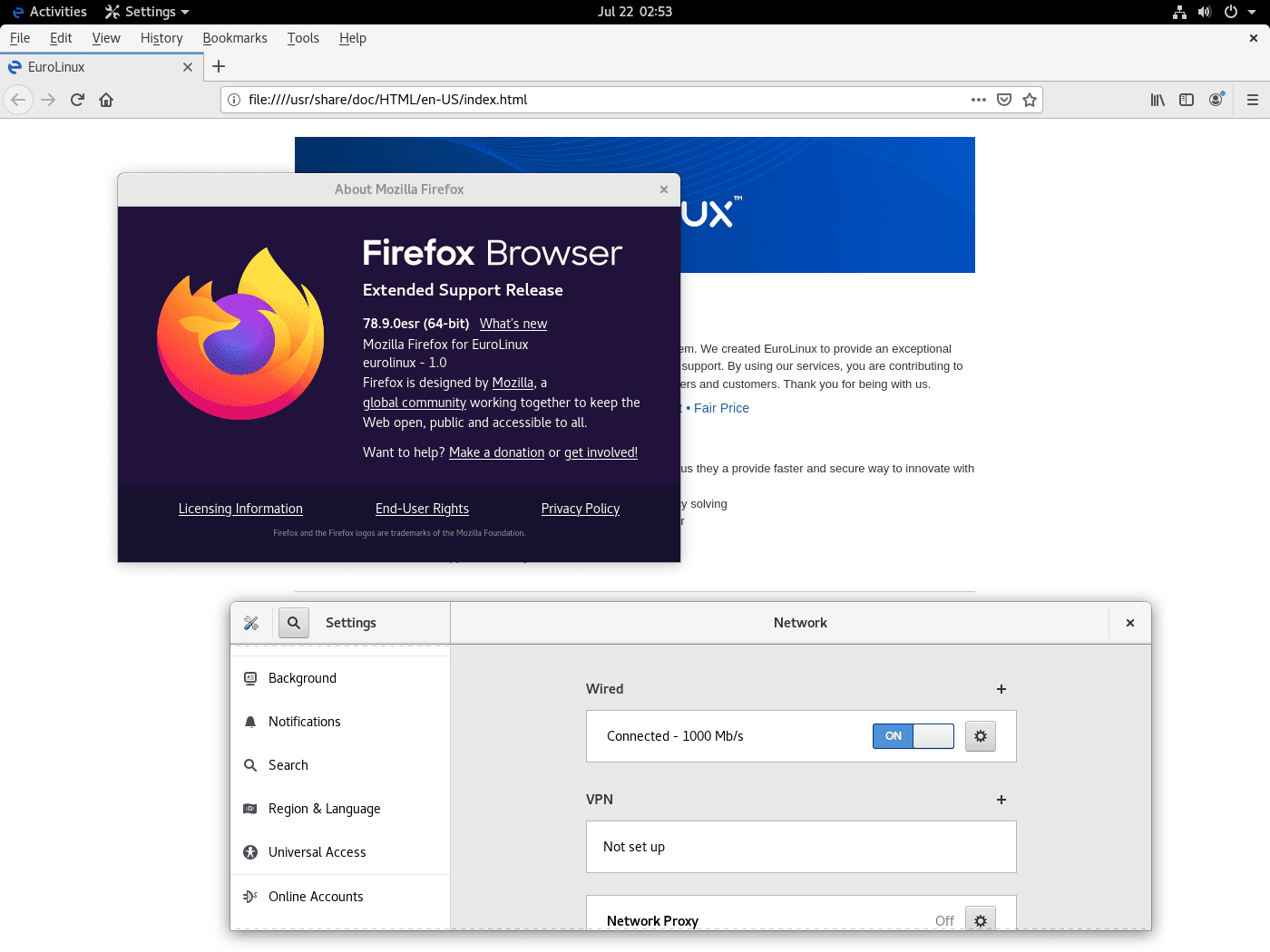Click the 'Not set up' VPN row

[801, 847]
